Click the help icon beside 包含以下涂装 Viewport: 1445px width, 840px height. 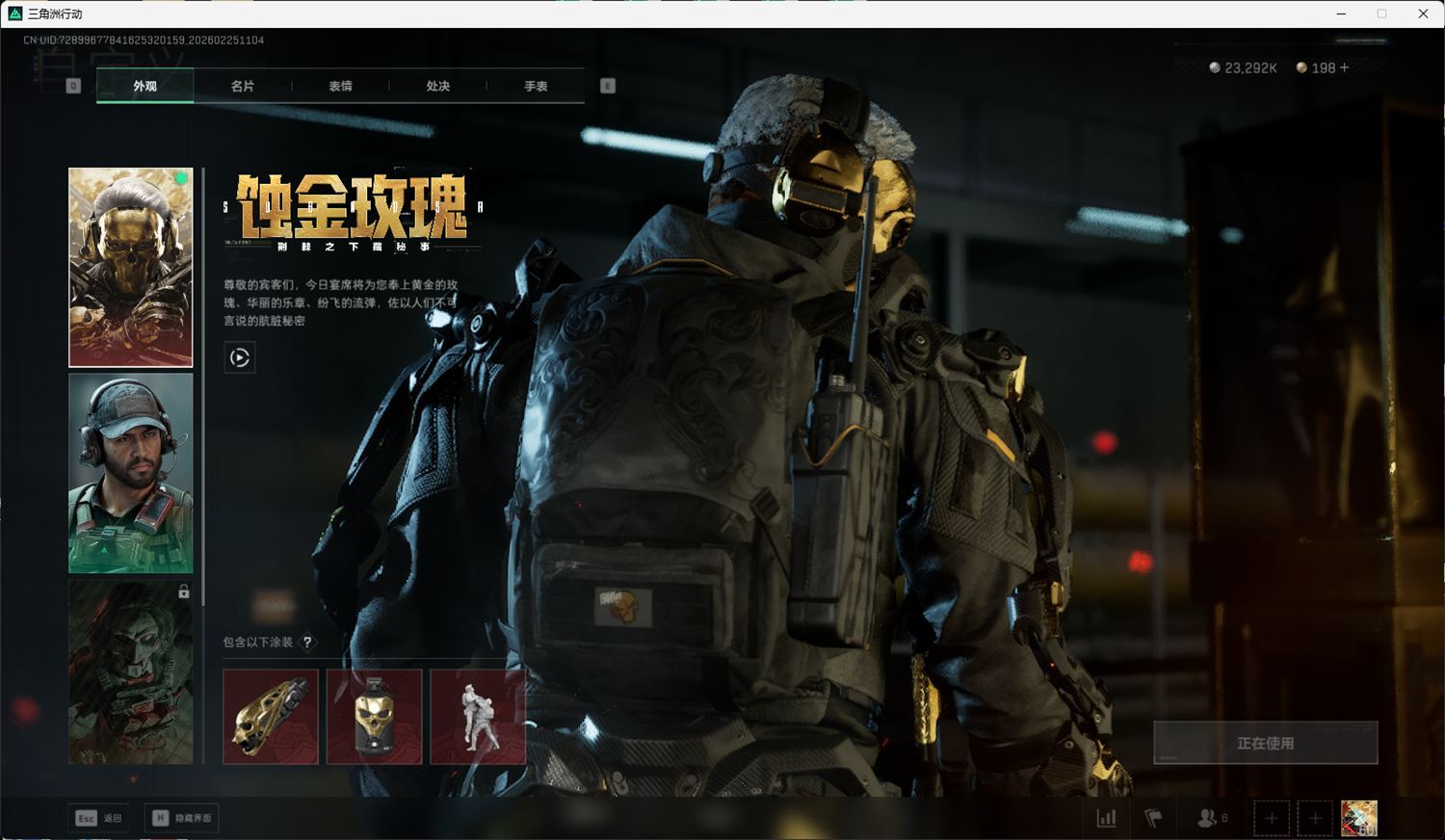(307, 643)
